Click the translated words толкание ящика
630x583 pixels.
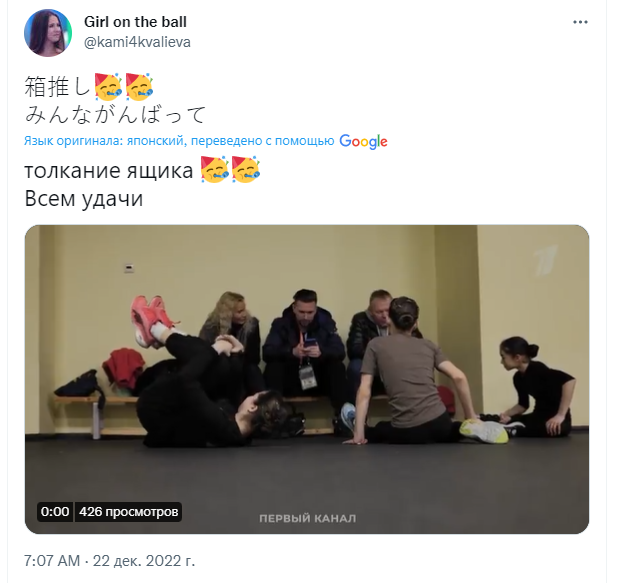(x=109, y=171)
